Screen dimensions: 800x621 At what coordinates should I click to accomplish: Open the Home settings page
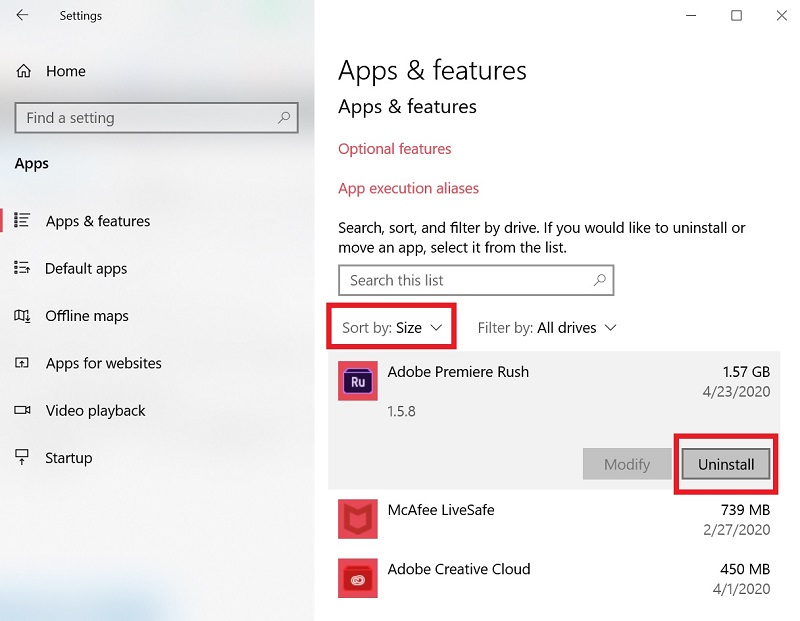tap(65, 71)
